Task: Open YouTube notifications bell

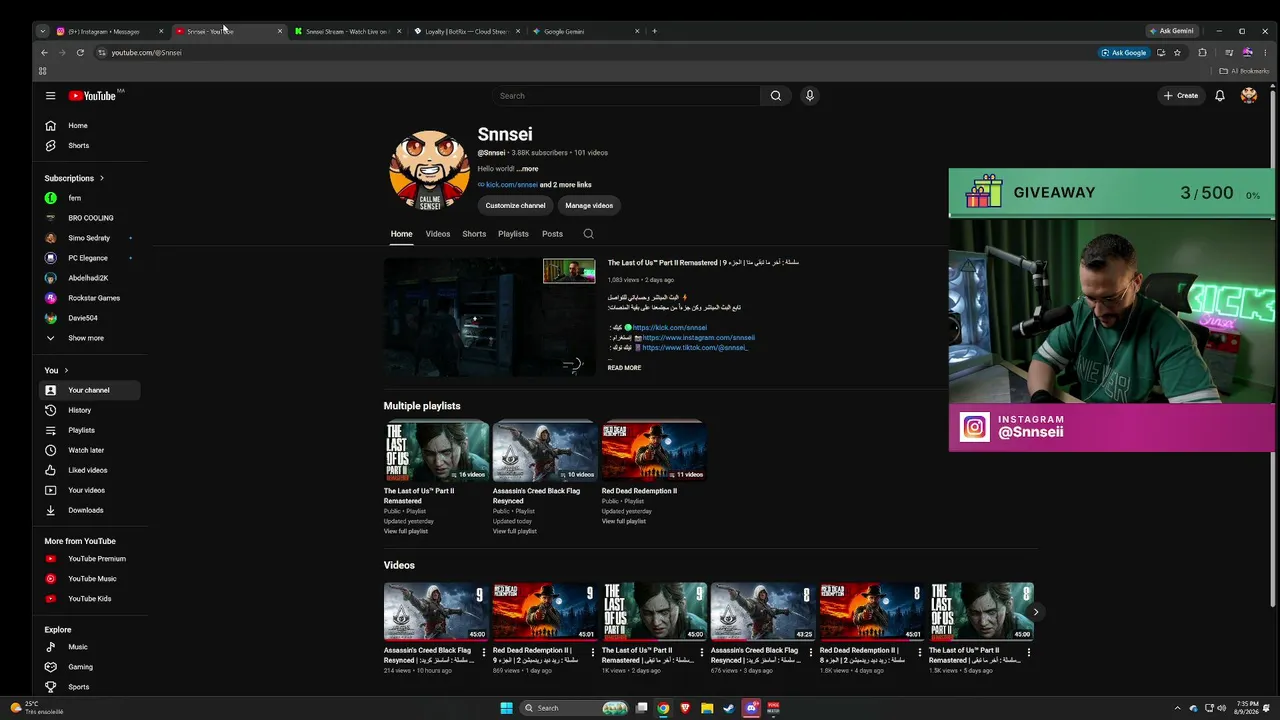Action: [1220, 96]
